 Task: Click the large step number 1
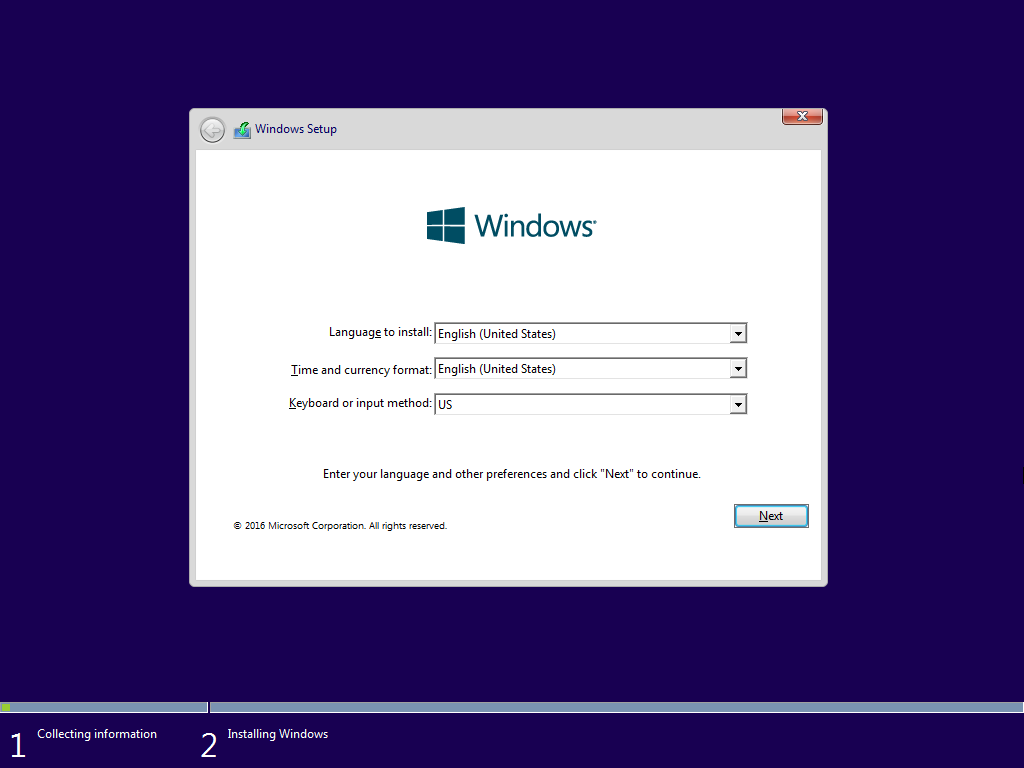coord(17,745)
